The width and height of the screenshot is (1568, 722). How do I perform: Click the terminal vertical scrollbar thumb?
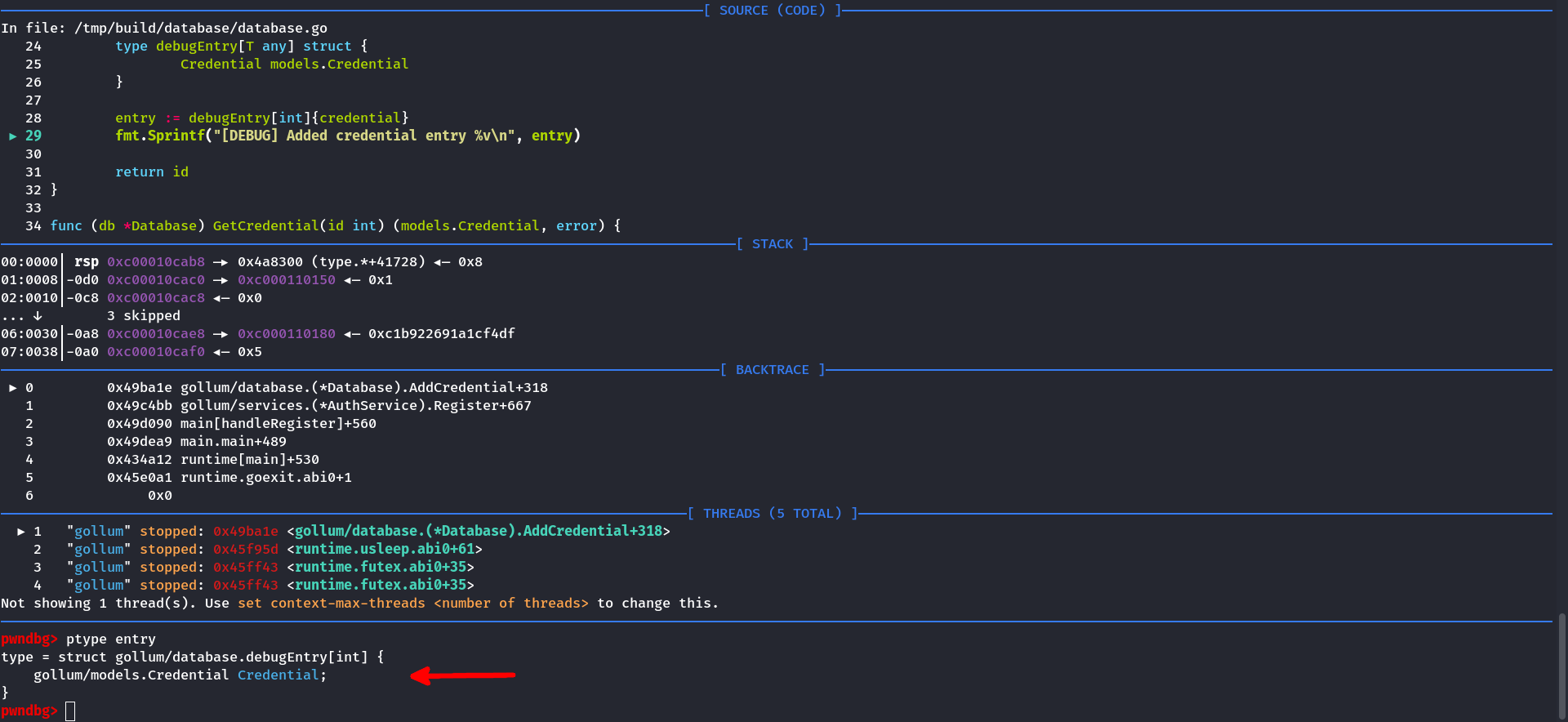coord(1562,666)
